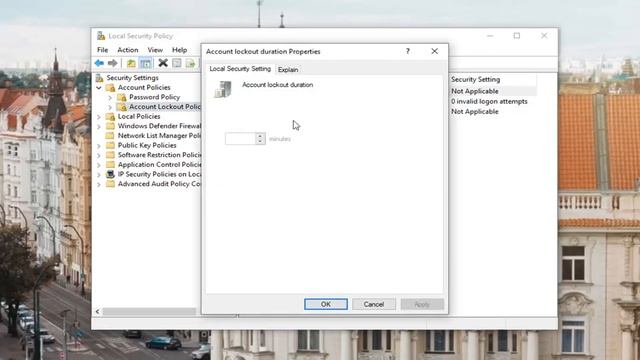Select the Local Security Setting tab
The width and height of the screenshot is (640, 360).
tap(240, 69)
